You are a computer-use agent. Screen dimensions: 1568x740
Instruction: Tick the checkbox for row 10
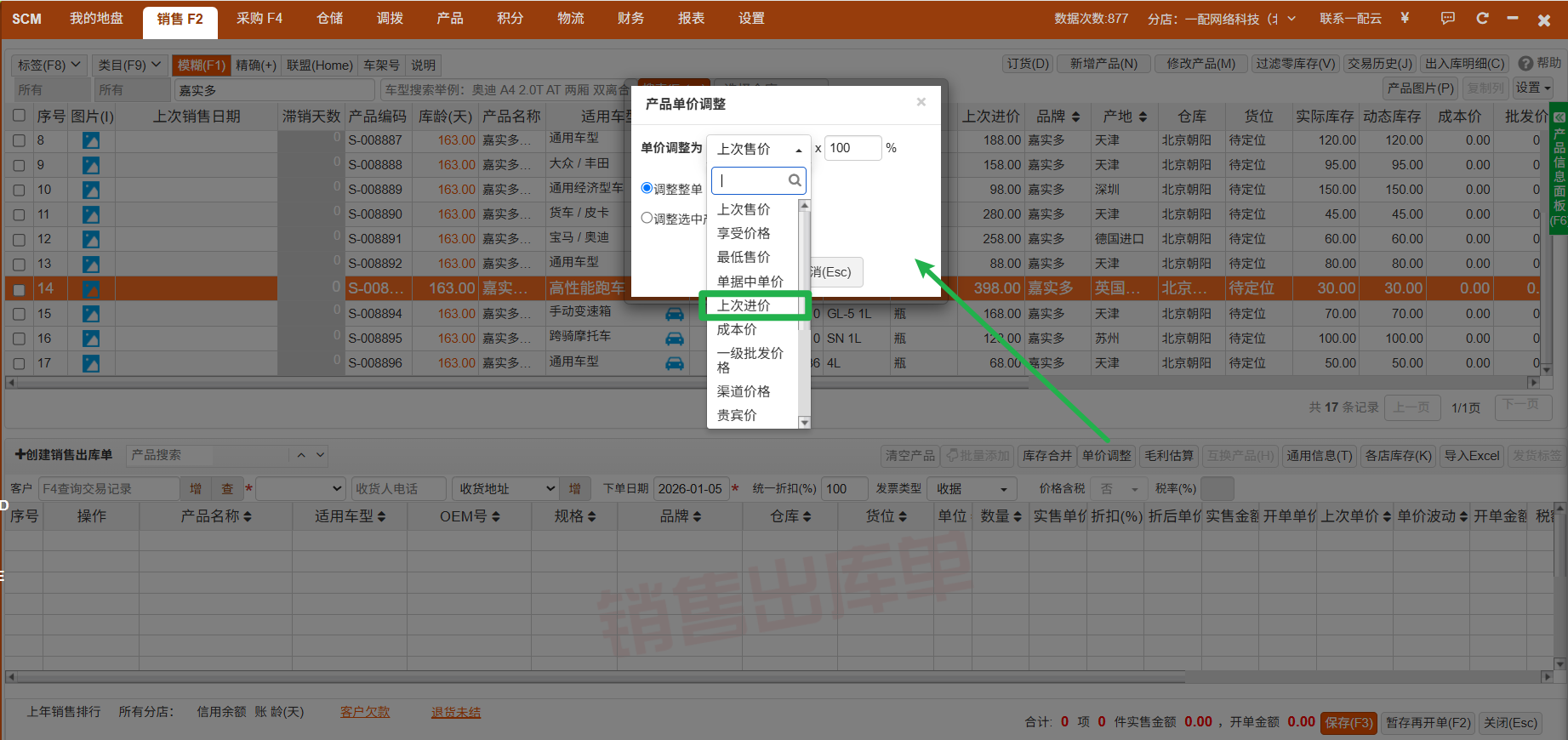[x=19, y=190]
